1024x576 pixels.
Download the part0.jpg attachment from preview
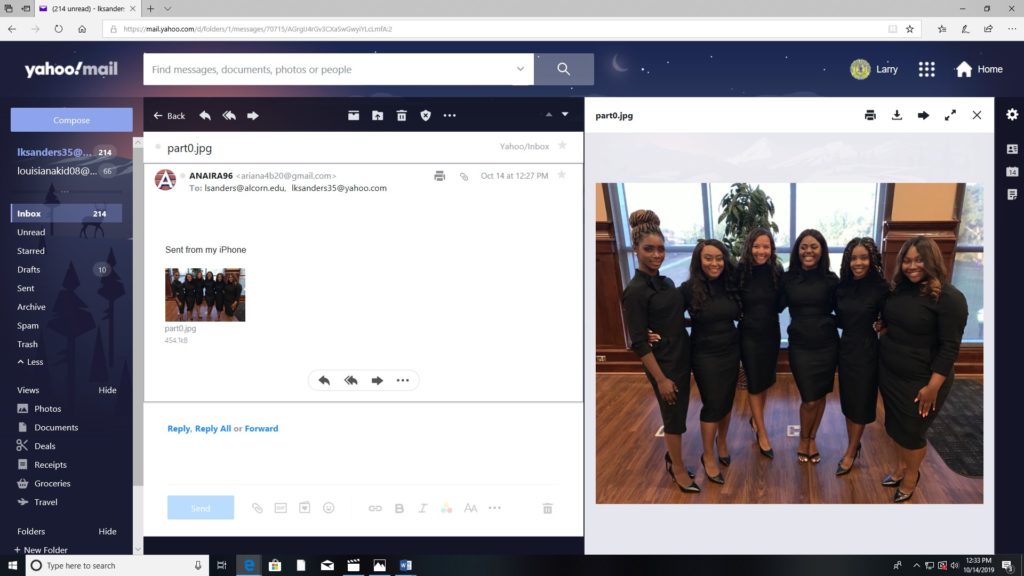click(897, 115)
